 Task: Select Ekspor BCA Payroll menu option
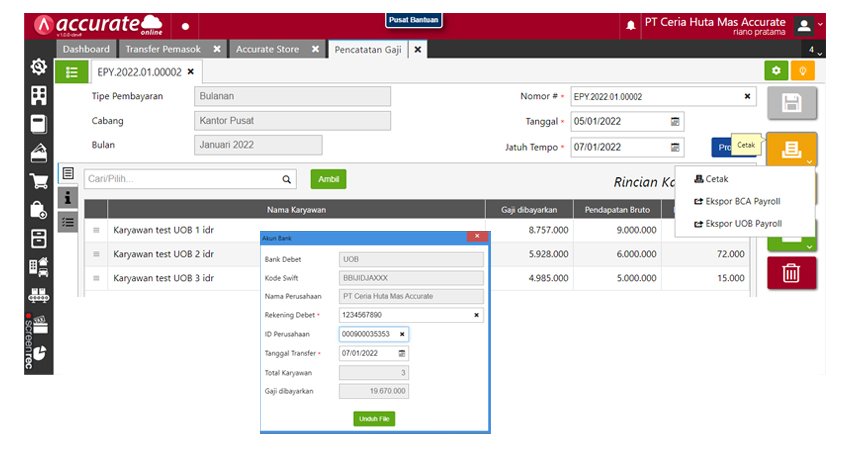(742, 201)
